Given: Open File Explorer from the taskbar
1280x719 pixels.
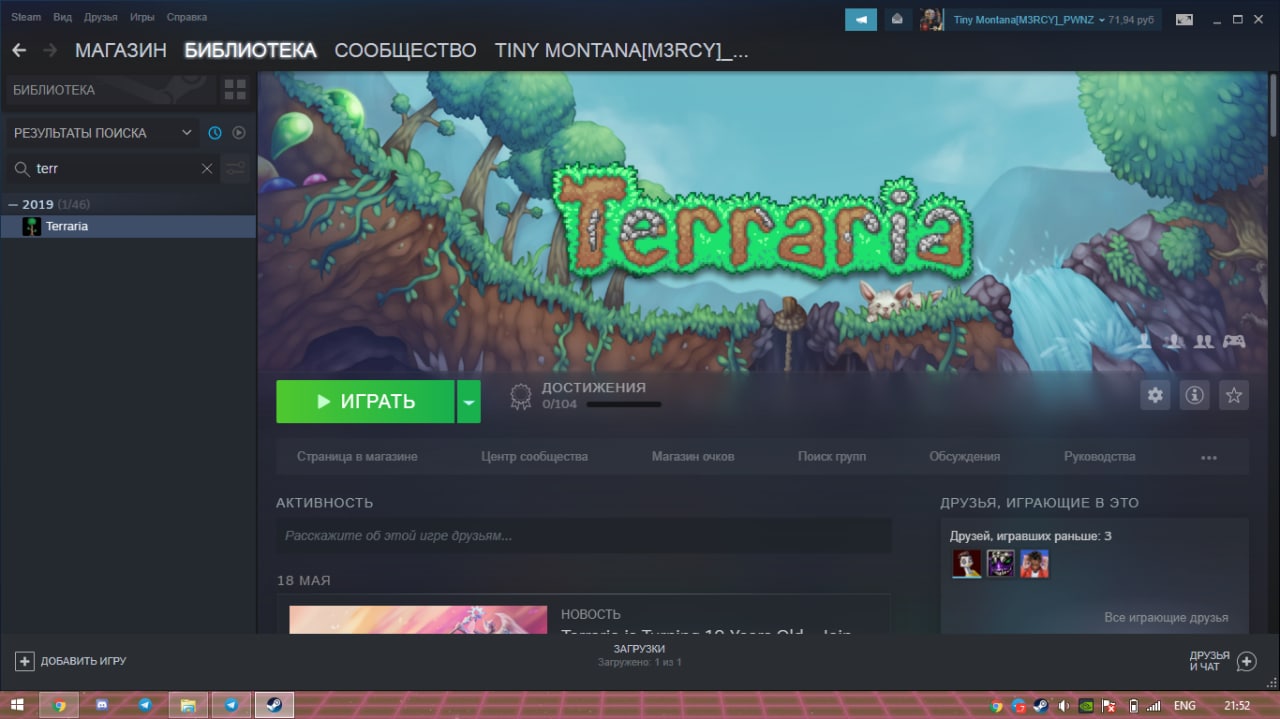Looking at the screenshot, I should (188, 705).
